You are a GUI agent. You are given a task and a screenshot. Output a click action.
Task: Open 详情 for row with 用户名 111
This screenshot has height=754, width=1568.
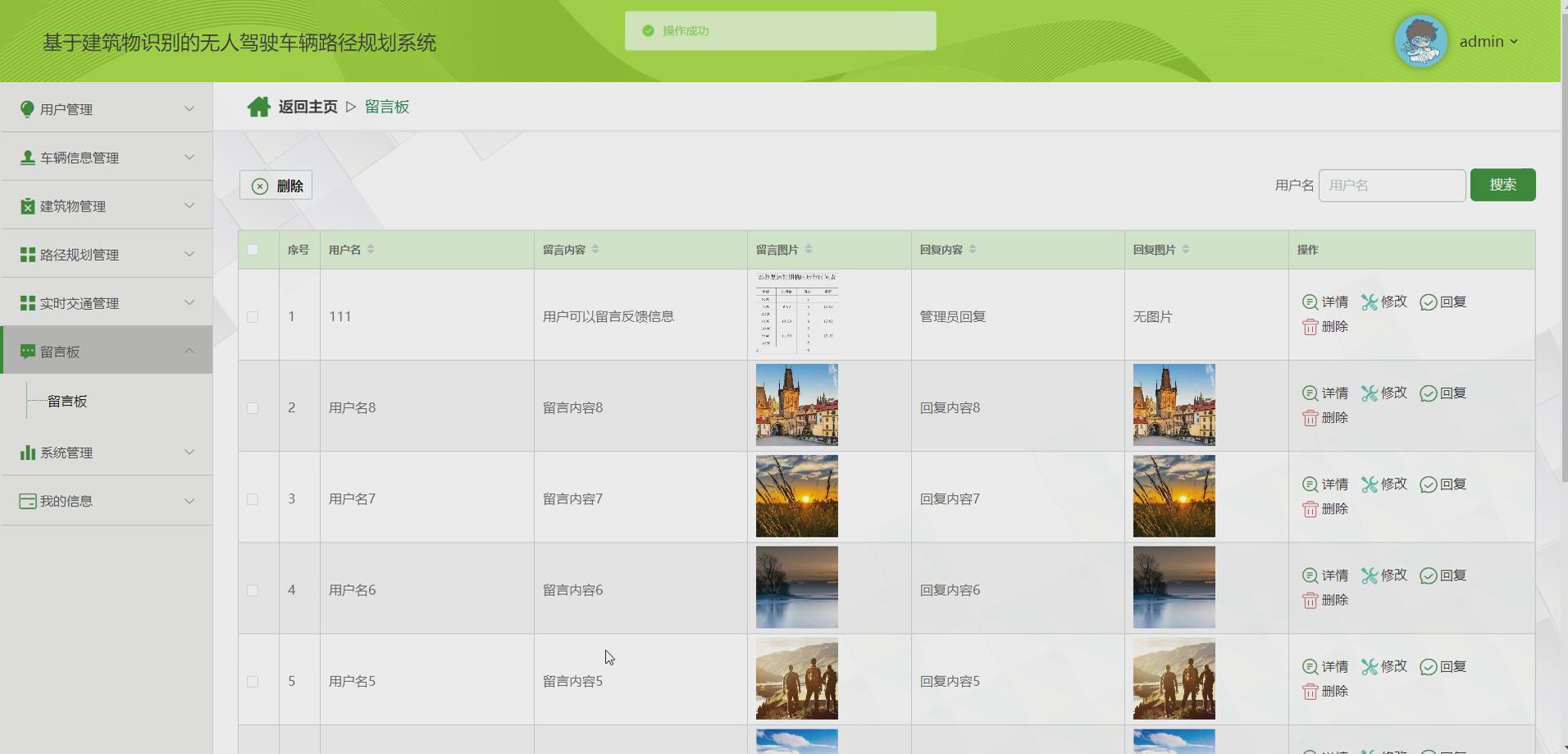pos(1325,302)
